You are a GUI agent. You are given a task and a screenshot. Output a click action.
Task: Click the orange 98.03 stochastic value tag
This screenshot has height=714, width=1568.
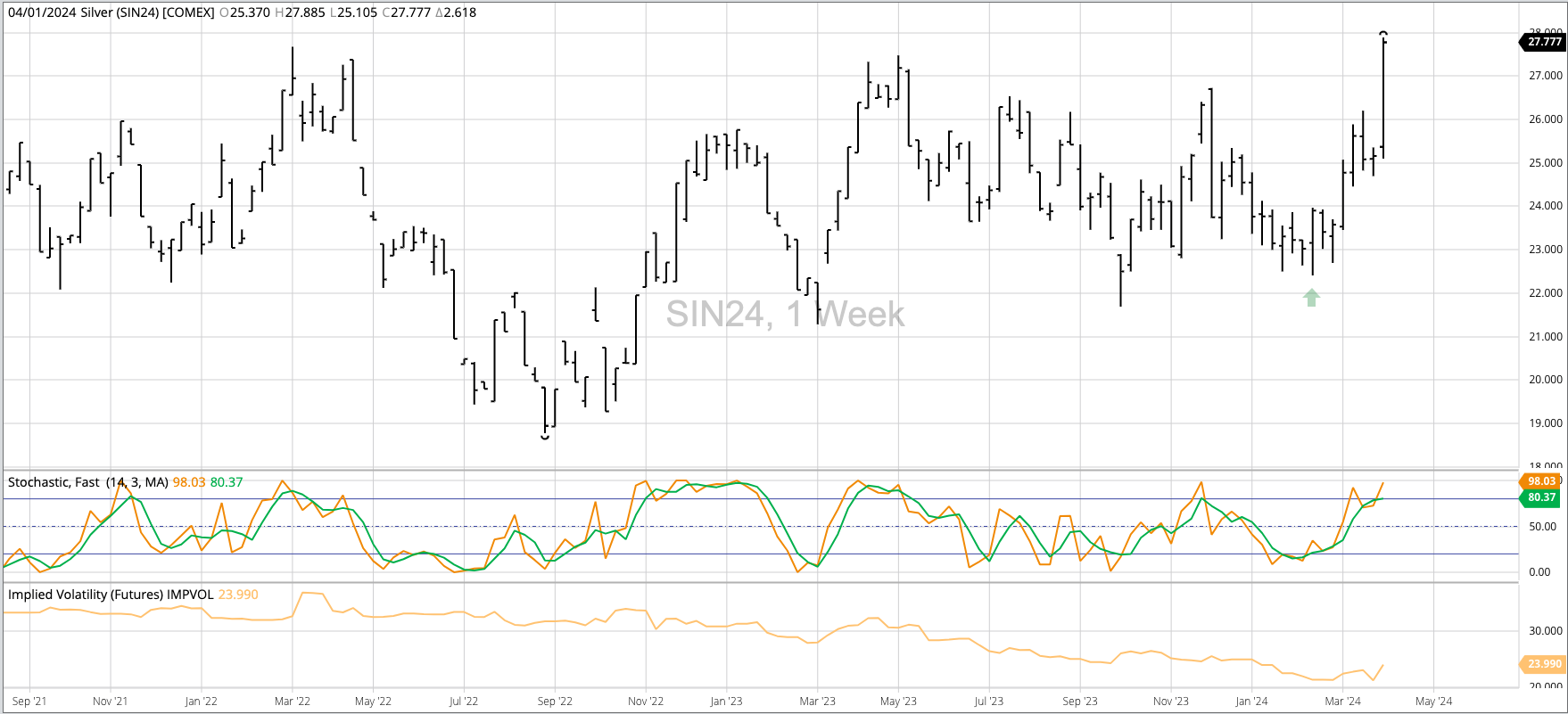(x=1540, y=481)
